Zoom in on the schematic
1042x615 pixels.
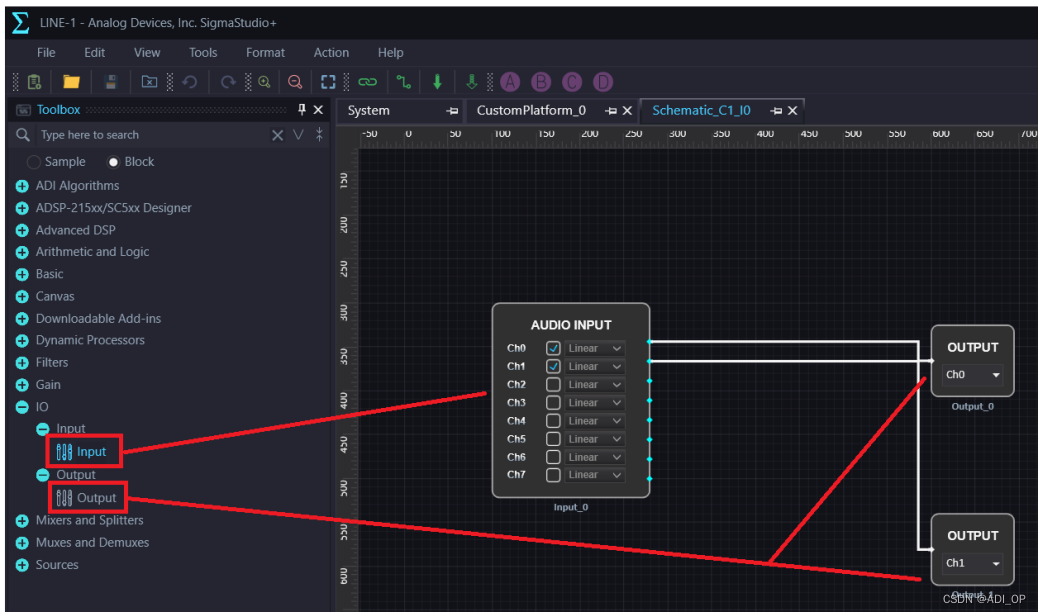pyautogui.click(x=264, y=82)
